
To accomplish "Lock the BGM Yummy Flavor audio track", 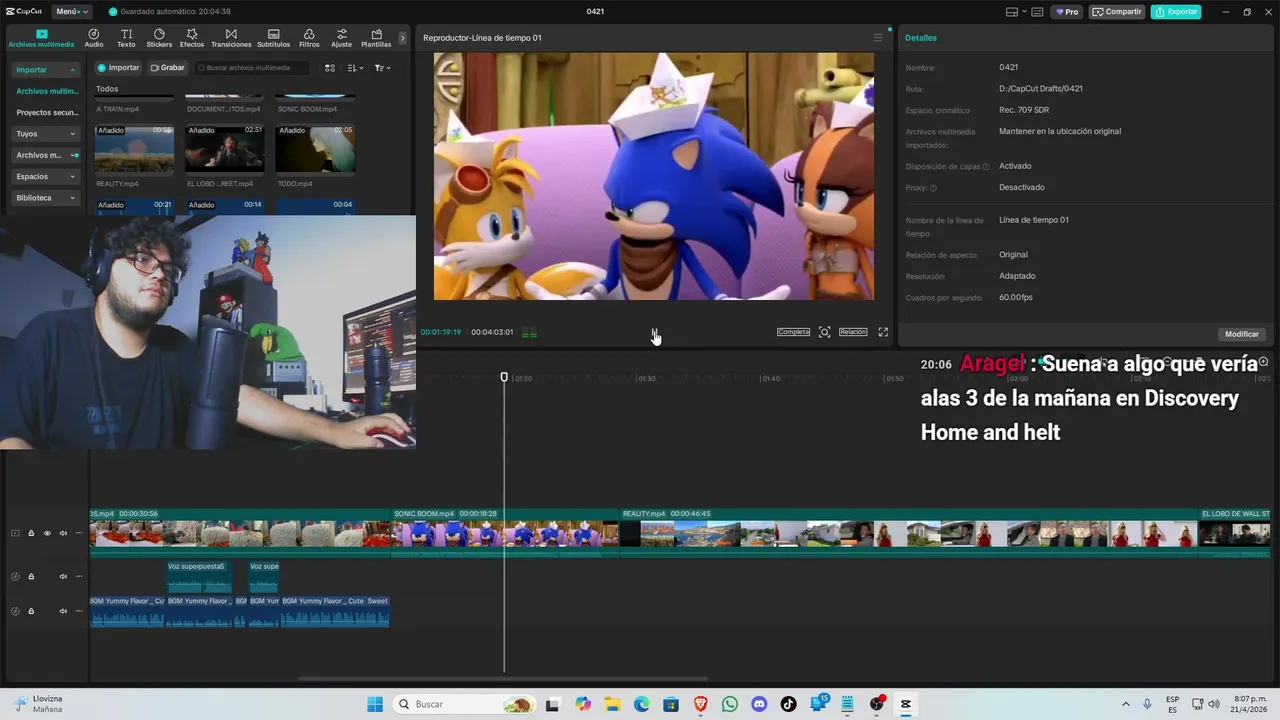I will tap(31, 610).
